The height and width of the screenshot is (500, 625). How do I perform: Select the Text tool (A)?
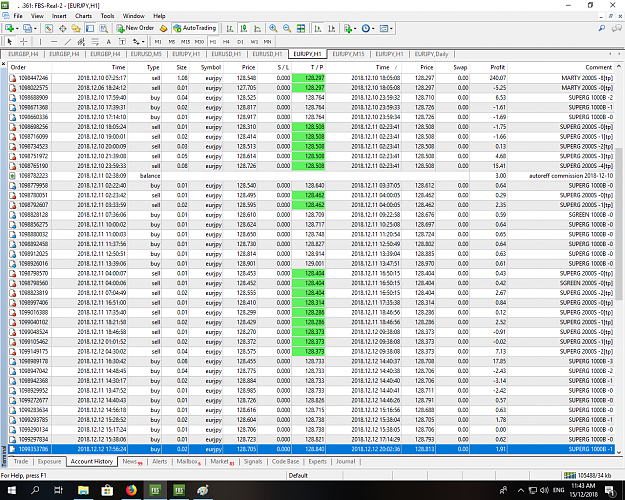click(x=108, y=41)
